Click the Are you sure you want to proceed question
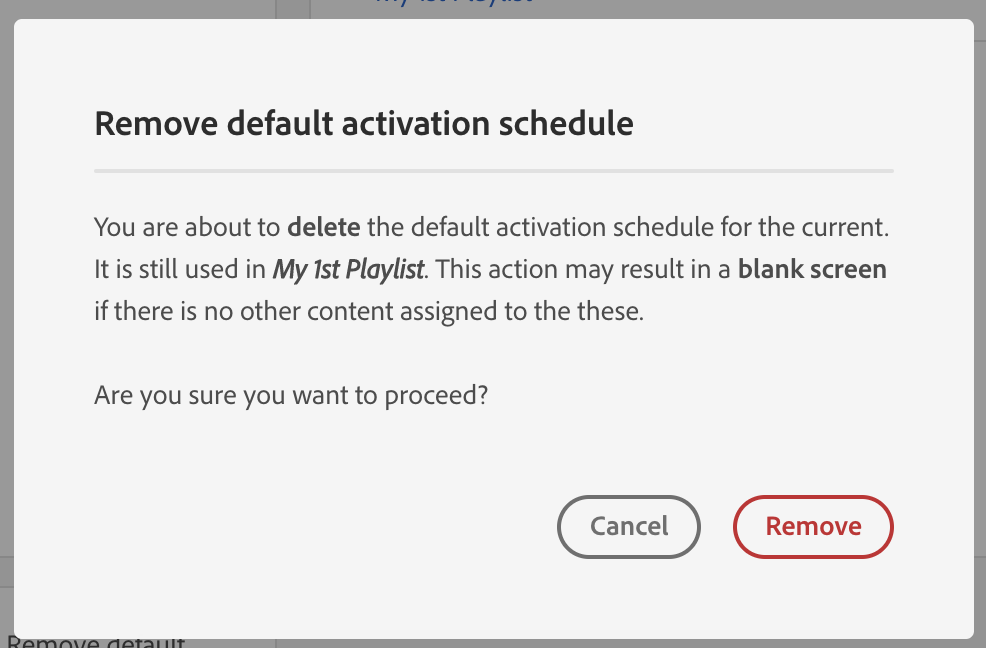 (291, 396)
